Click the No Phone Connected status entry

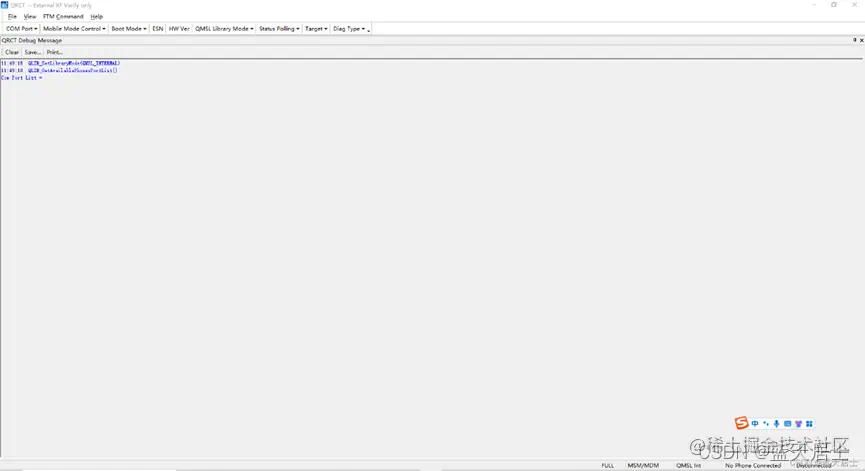(753, 465)
